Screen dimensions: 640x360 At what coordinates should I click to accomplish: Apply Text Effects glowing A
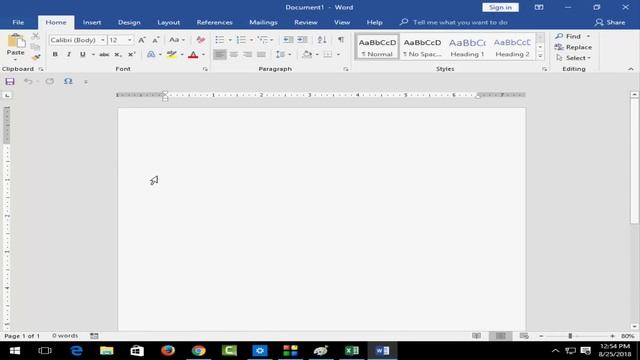point(151,55)
